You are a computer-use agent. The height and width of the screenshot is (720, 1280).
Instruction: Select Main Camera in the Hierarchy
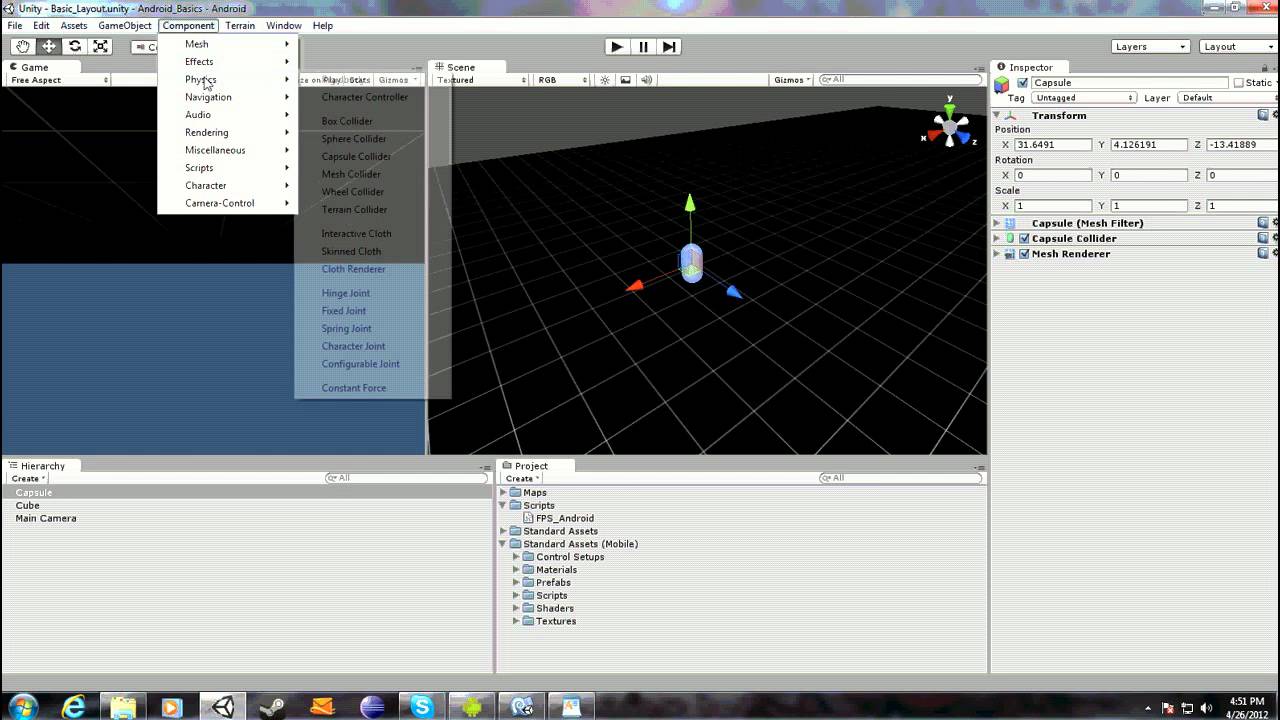(x=46, y=518)
